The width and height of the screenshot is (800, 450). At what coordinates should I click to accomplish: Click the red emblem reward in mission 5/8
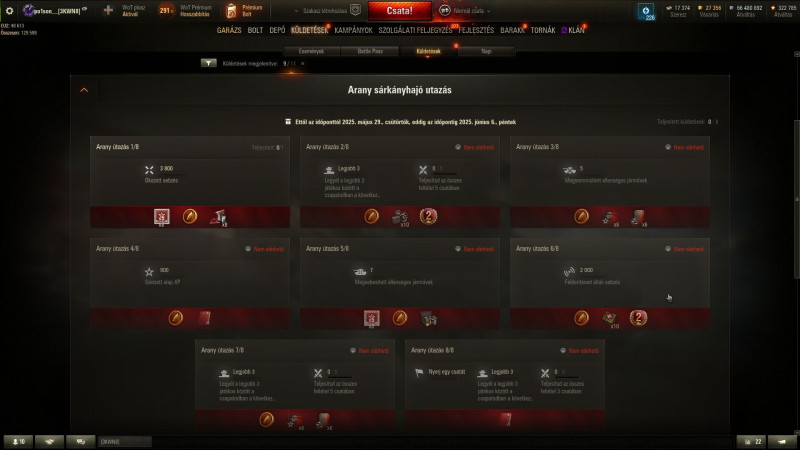(x=371, y=318)
